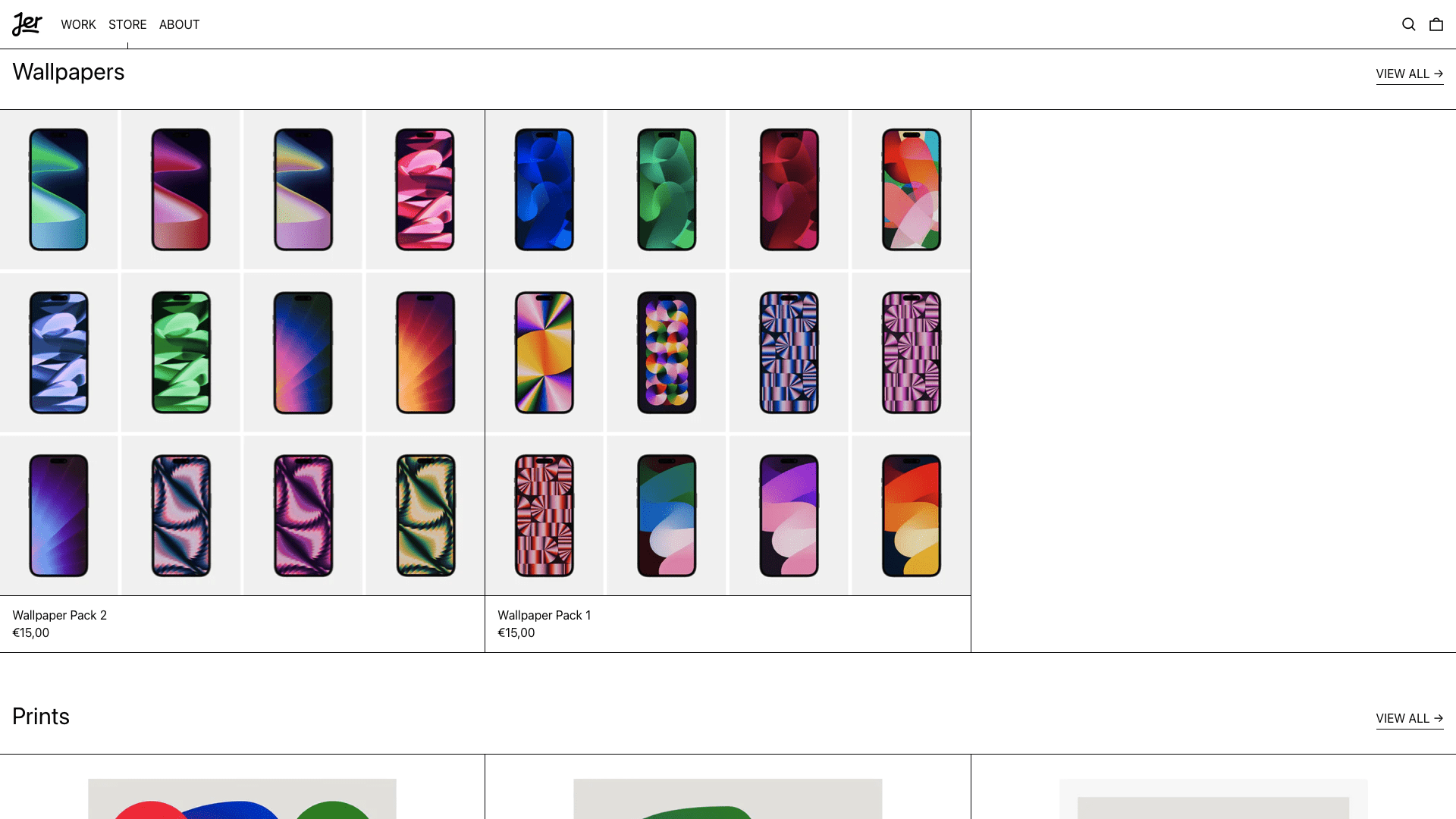Open the green shape print in middle column
The image size is (1456, 819).
(x=727, y=799)
